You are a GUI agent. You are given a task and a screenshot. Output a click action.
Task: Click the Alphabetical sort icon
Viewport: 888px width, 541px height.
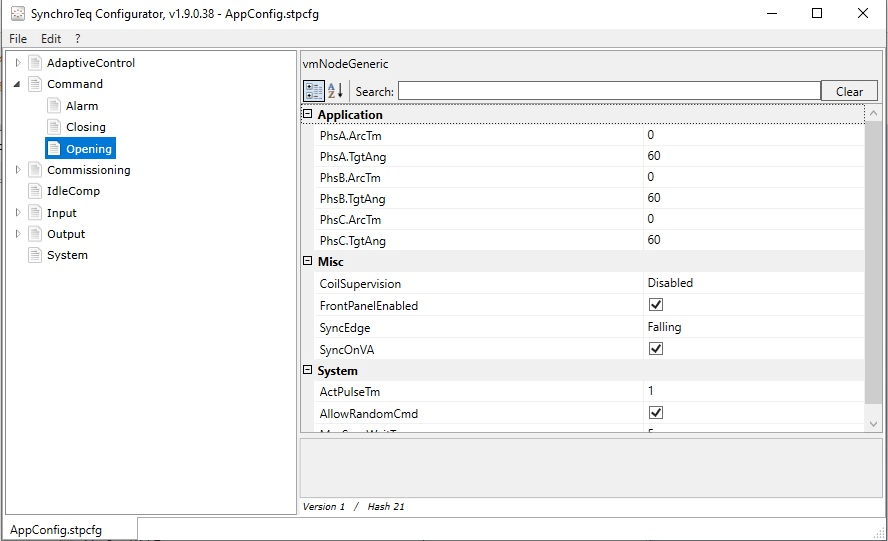pyautogui.click(x=335, y=91)
